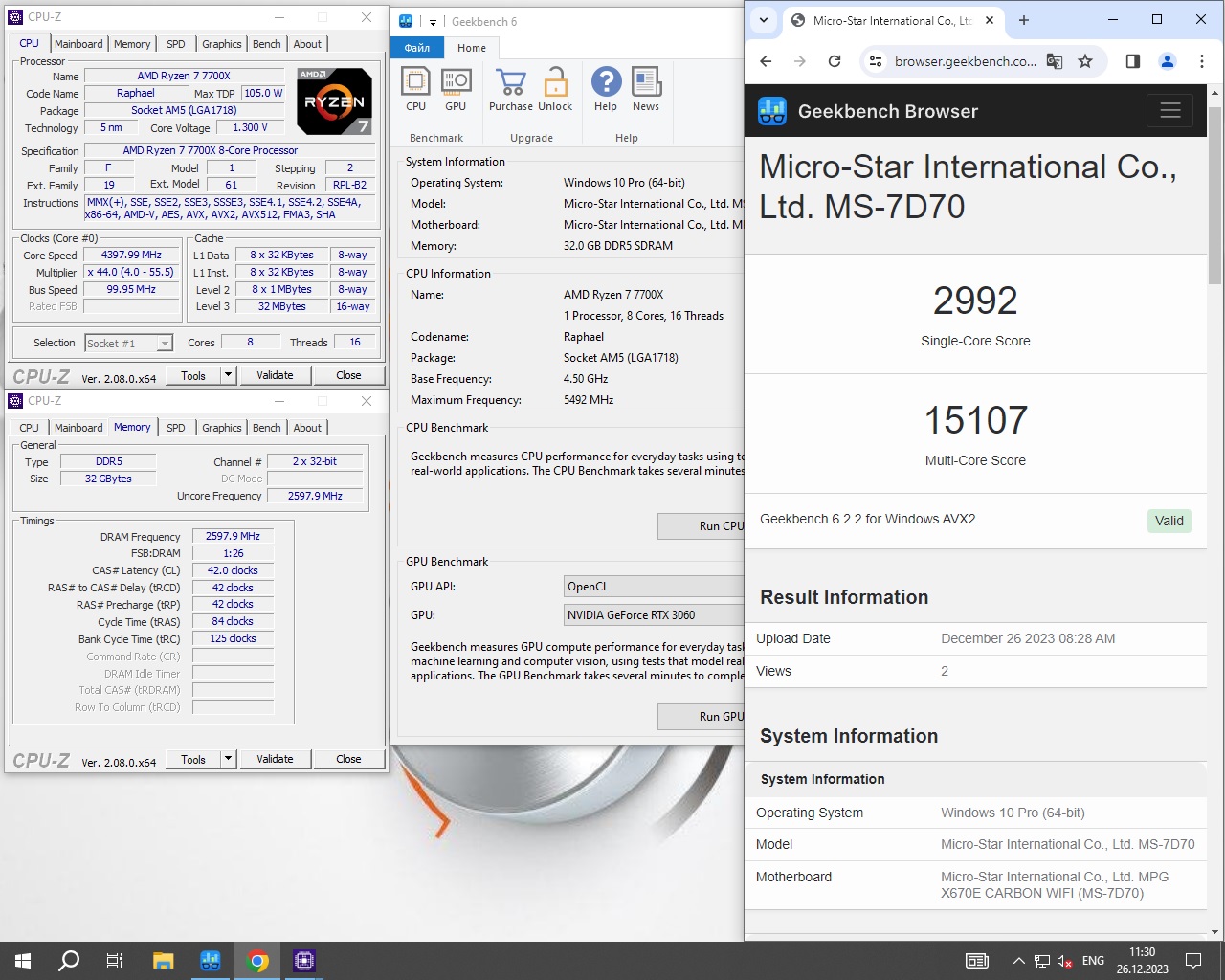The height and width of the screenshot is (980, 1225).
Task: Open the Файл menu in Geekbench
Action: click(x=417, y=48)
